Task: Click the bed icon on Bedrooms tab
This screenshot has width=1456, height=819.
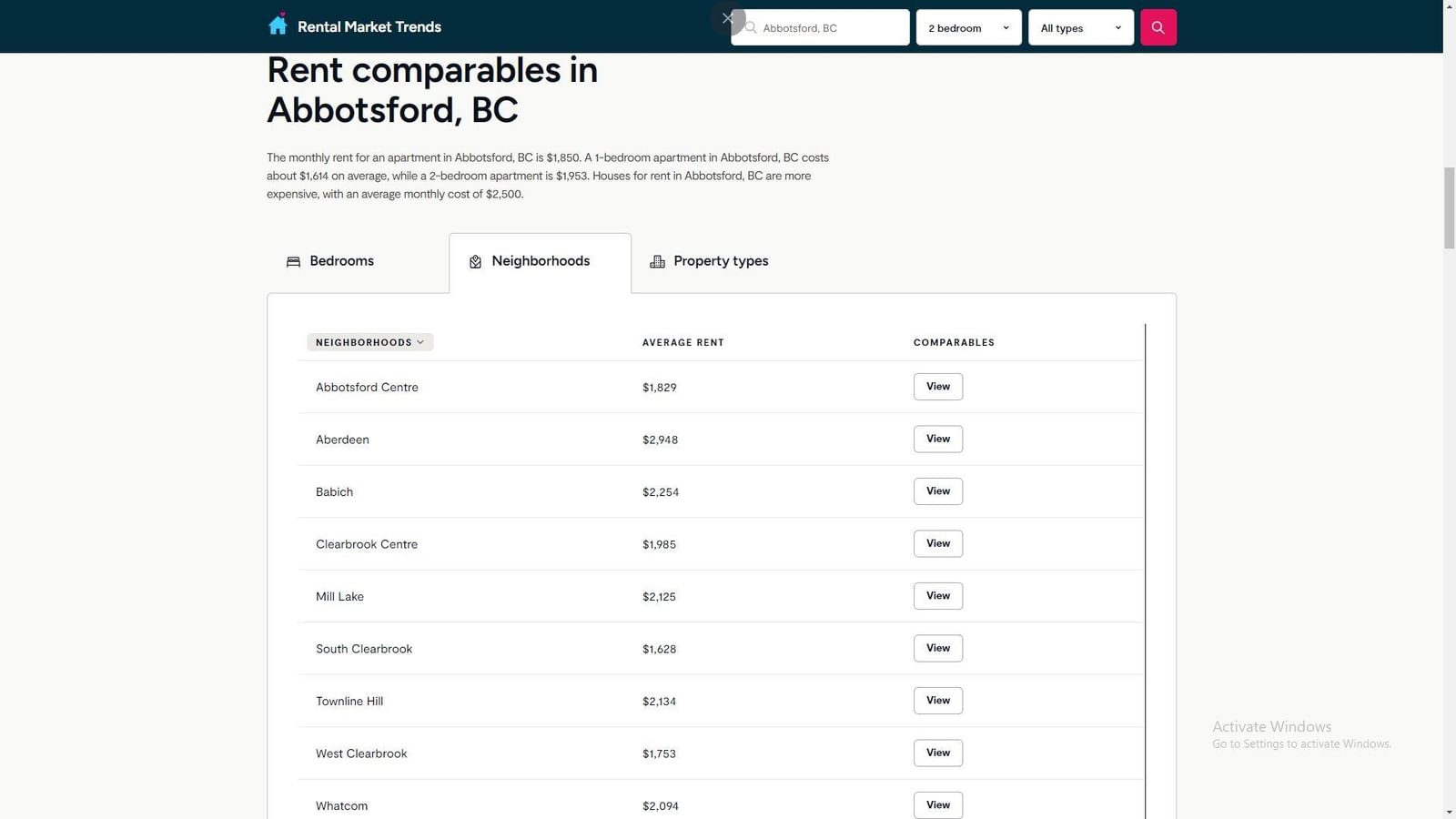Action: 293,262
